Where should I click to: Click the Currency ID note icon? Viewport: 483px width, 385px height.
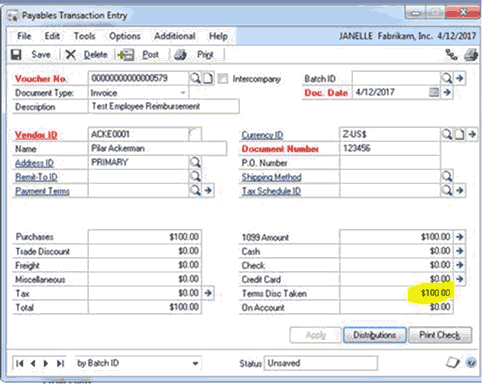point(459,134)
